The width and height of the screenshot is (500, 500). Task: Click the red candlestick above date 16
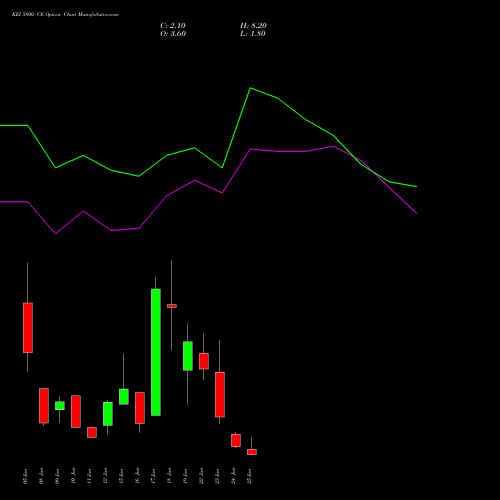click(x=140, y=408)
